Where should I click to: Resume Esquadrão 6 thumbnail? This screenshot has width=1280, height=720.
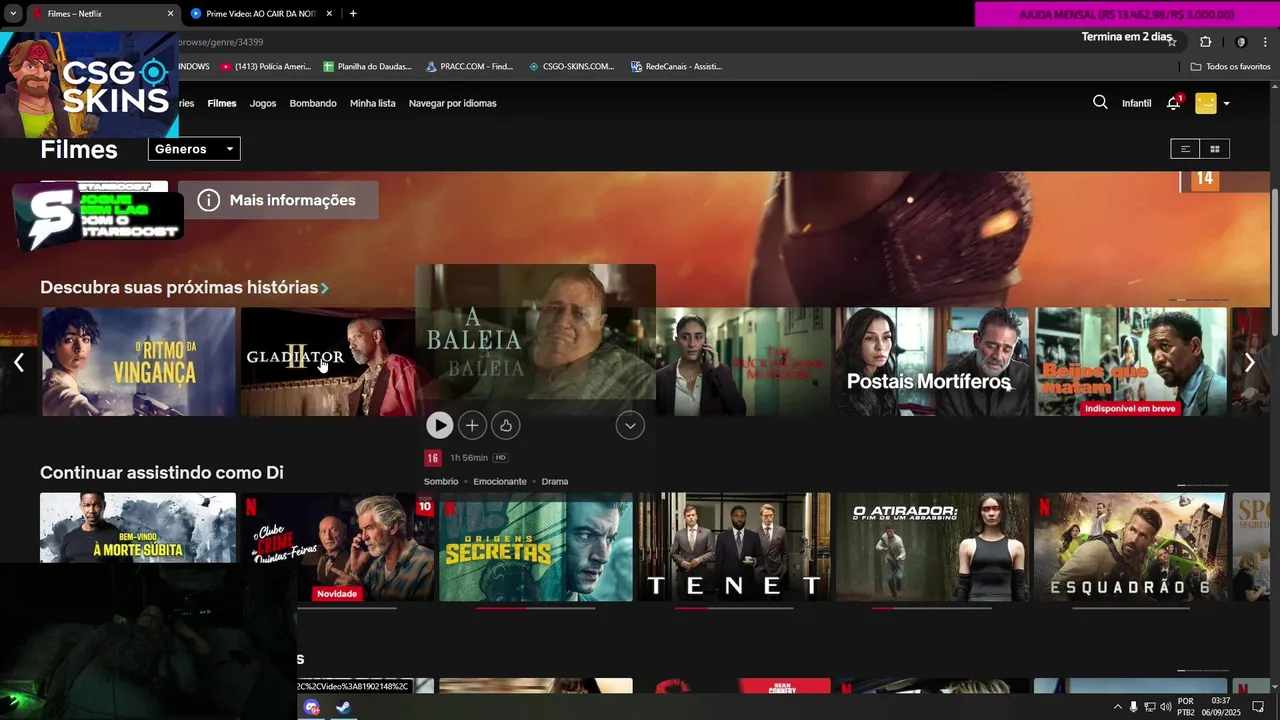(x=1131, y=546)
